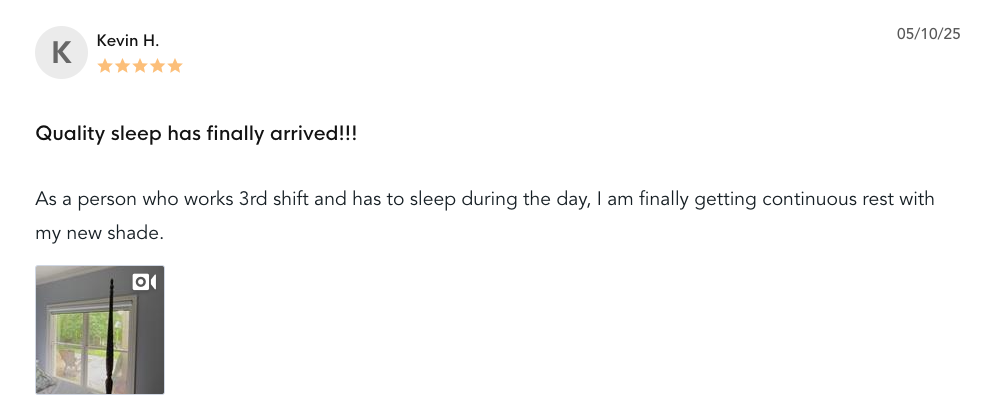Select the second rating star
The height and width of the screenshot is (420, 1008).
coord(122,66)
